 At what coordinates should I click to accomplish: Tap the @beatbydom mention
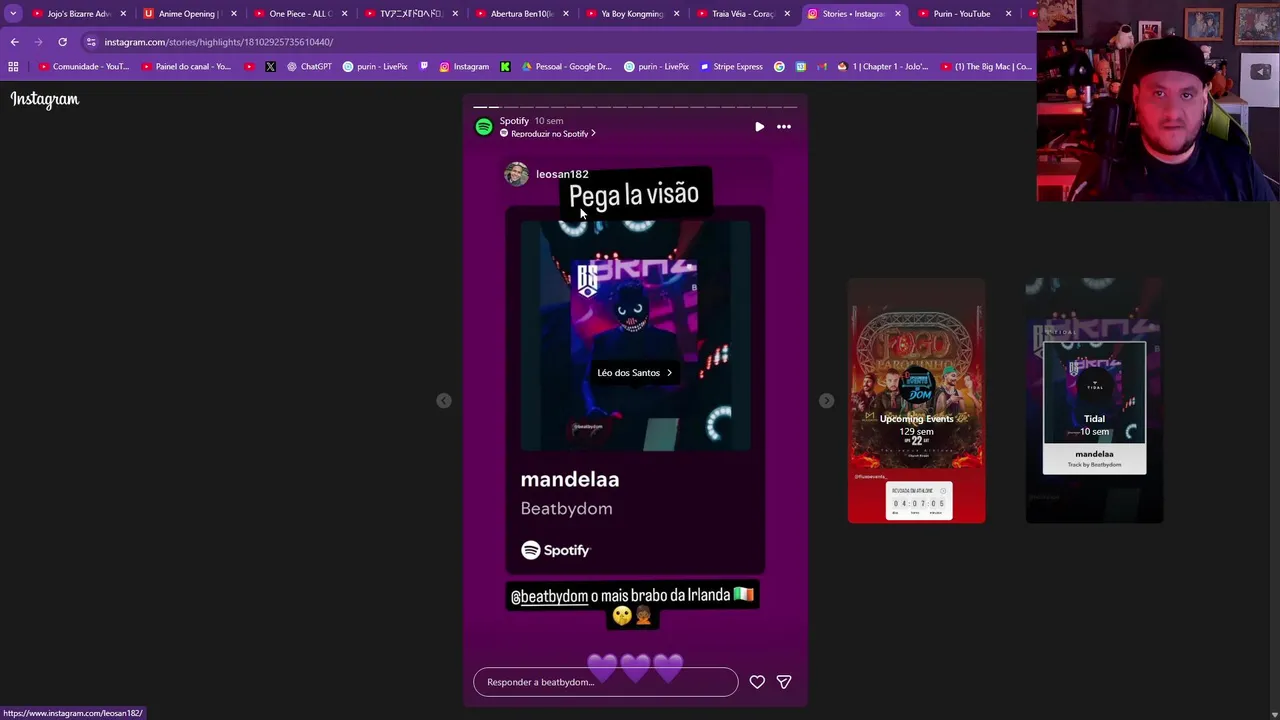pos(549,596)
